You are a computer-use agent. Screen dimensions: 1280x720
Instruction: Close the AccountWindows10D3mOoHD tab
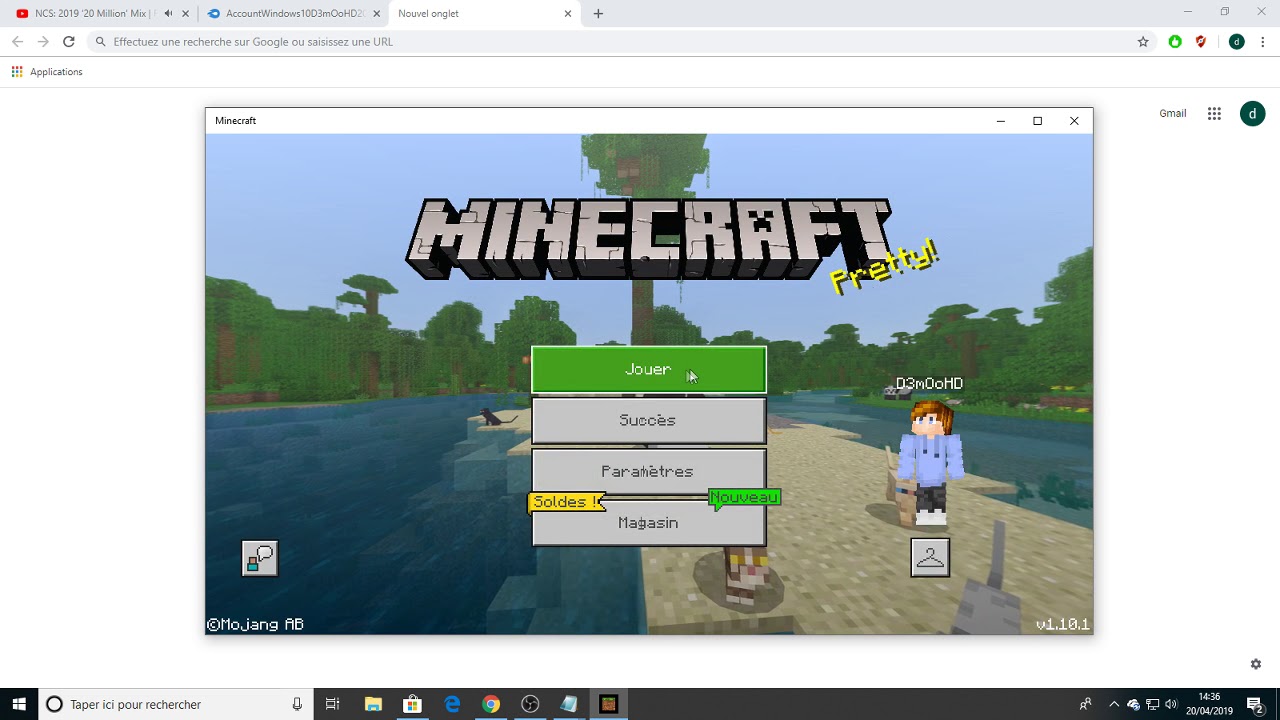click(377, 14)
